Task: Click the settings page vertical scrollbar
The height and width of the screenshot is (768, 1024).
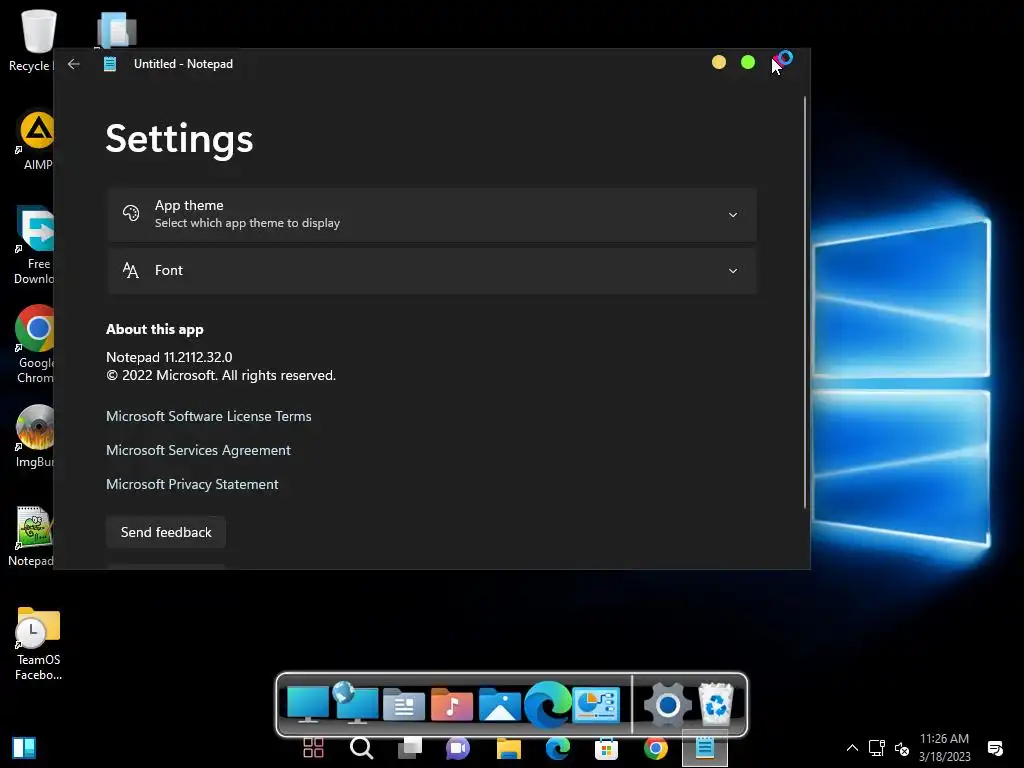Action: coord(805,302)
